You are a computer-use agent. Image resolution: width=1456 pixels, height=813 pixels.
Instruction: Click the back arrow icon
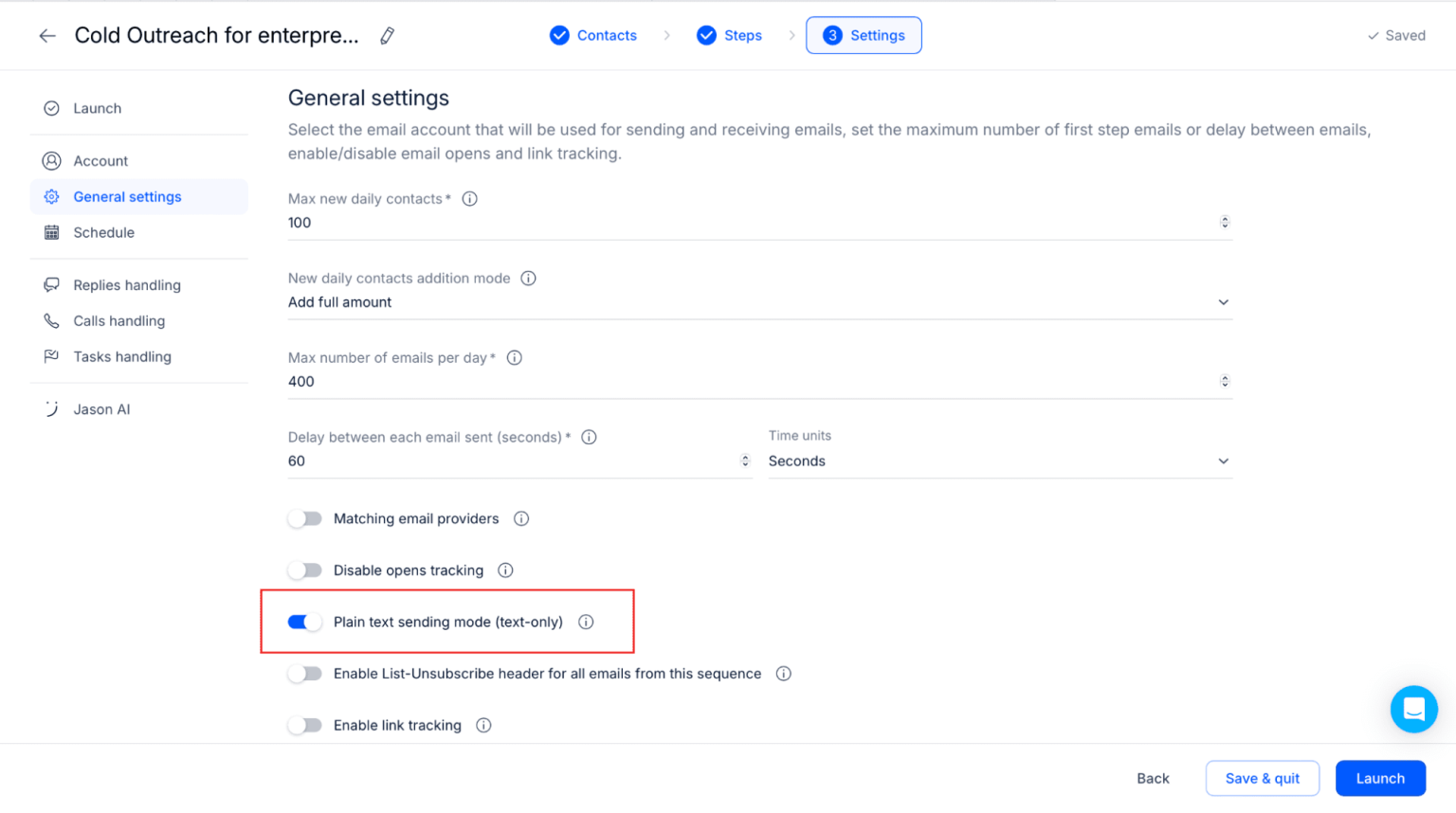point(47,36)
